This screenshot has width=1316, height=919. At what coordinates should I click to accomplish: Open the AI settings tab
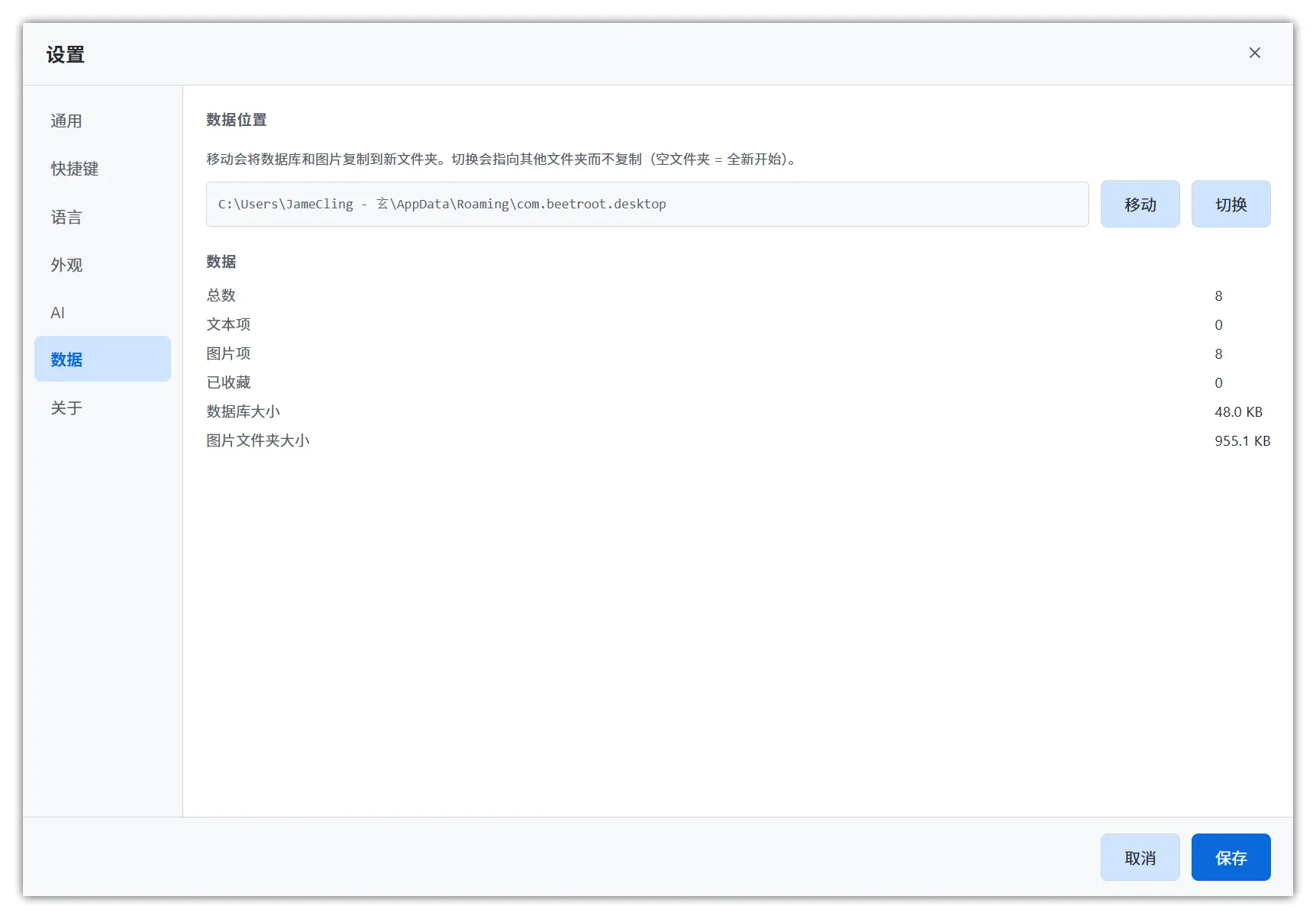(x=58, y=313)
